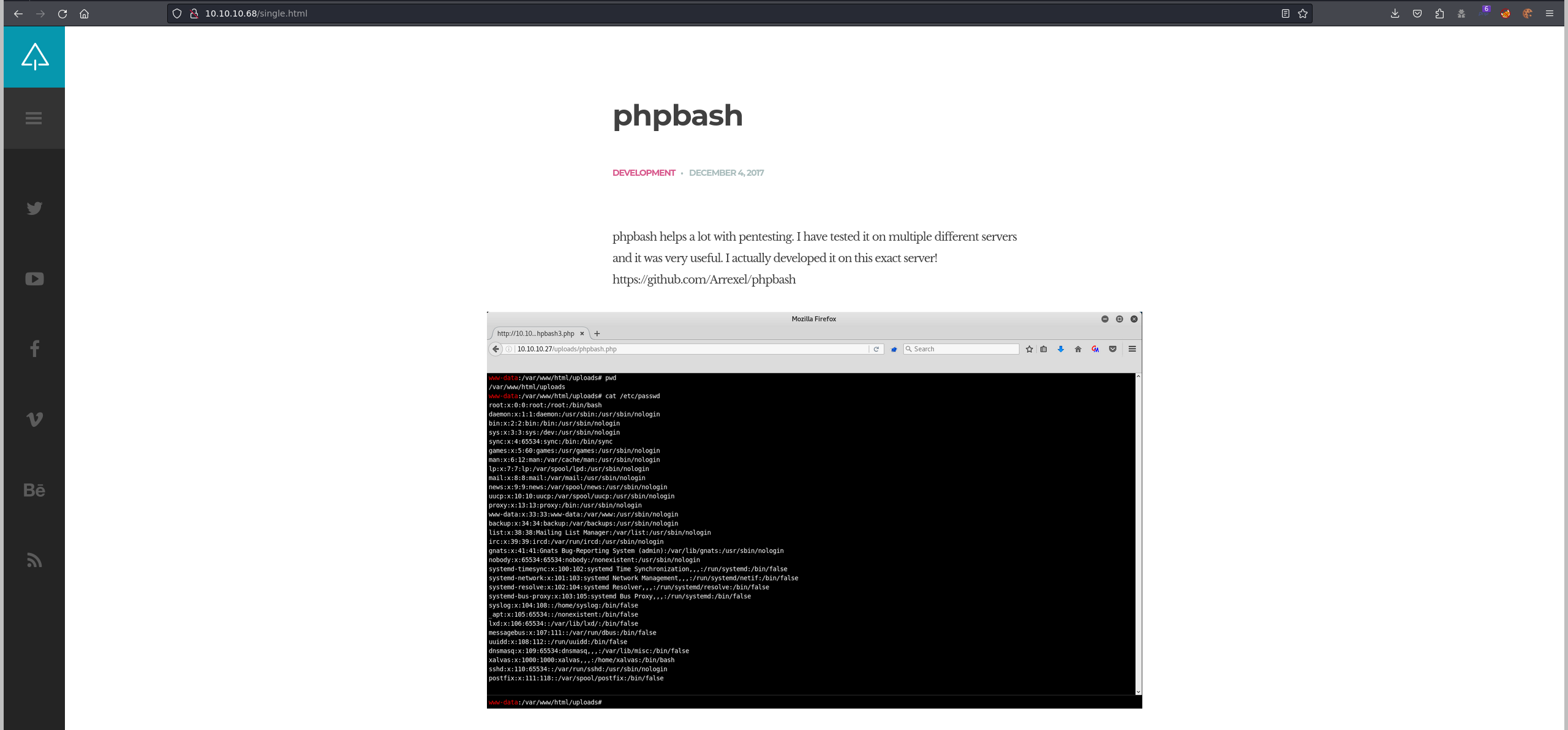Open the browser home page
Image resolution: width=1568 pixels, height=730 pixels.
(85, 13)
